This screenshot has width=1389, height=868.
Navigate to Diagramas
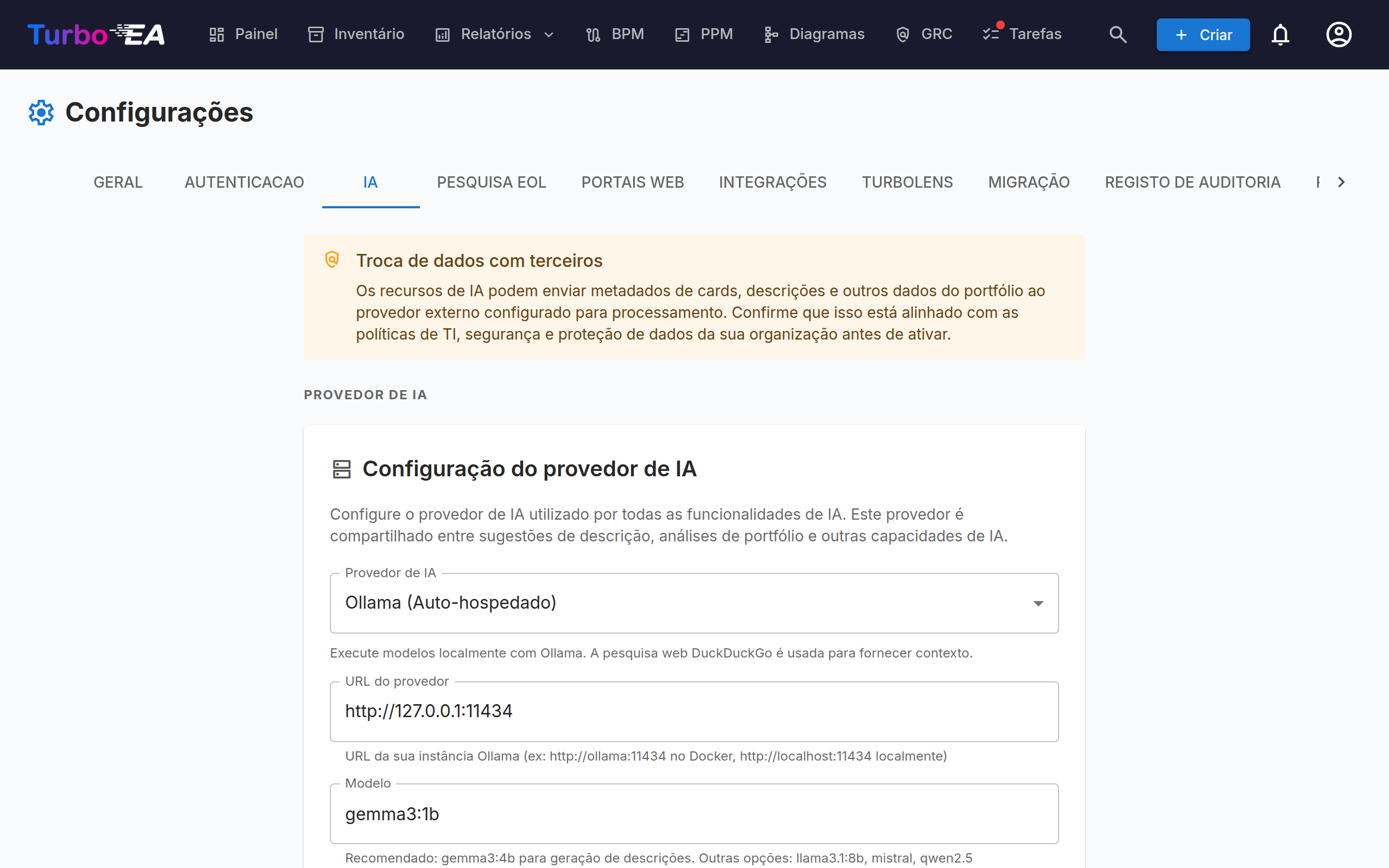coord(814,34)
